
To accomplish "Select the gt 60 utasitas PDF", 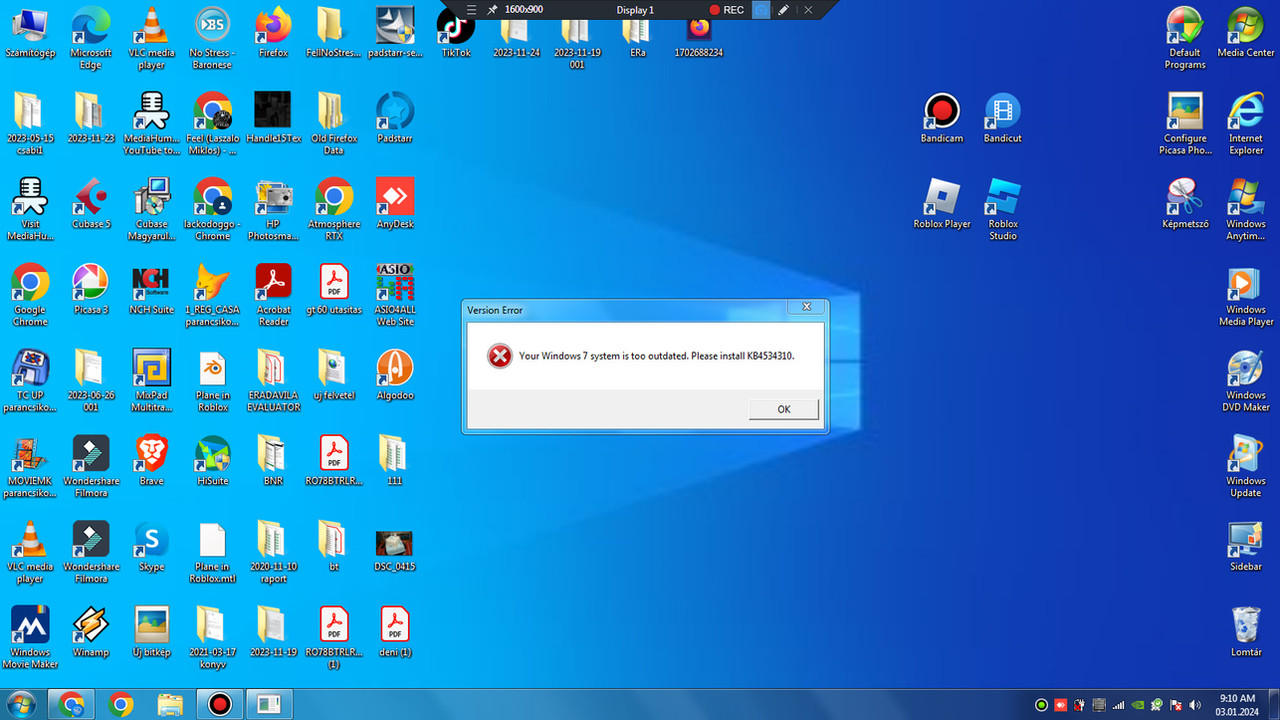I will pyautogui.click(x=334, y=290).
